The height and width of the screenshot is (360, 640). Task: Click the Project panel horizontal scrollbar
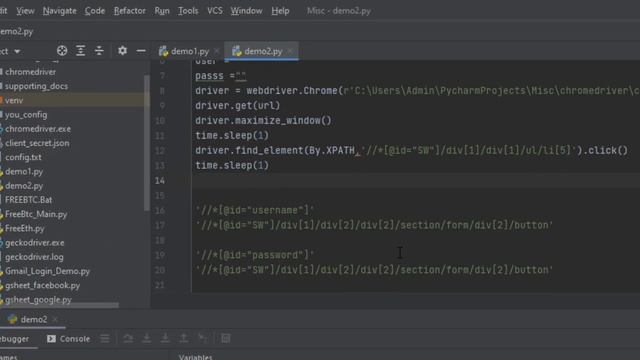point(60,305)
